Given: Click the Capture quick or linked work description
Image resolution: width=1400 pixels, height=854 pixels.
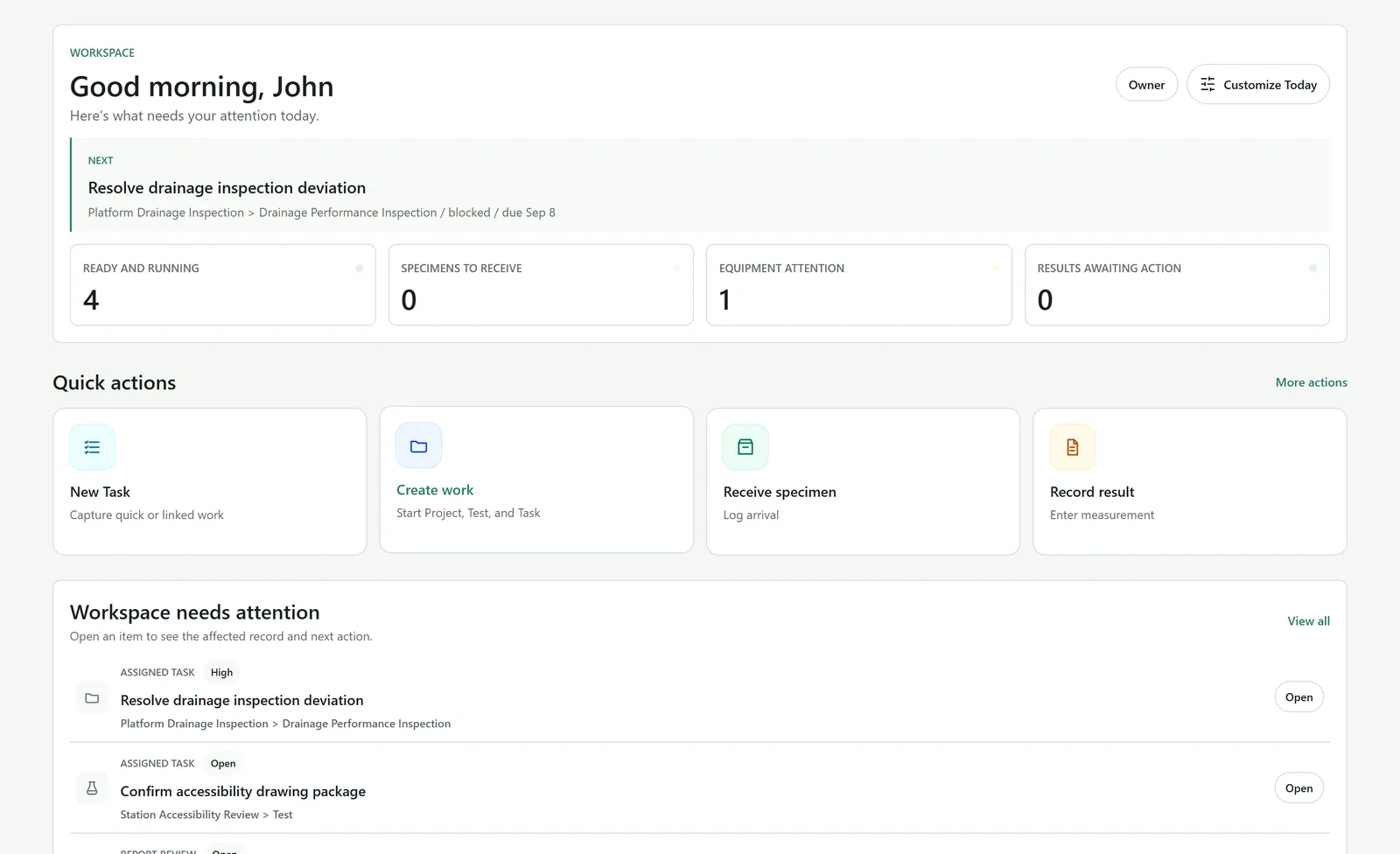Looking at the screenshot, I should point(147,514).
